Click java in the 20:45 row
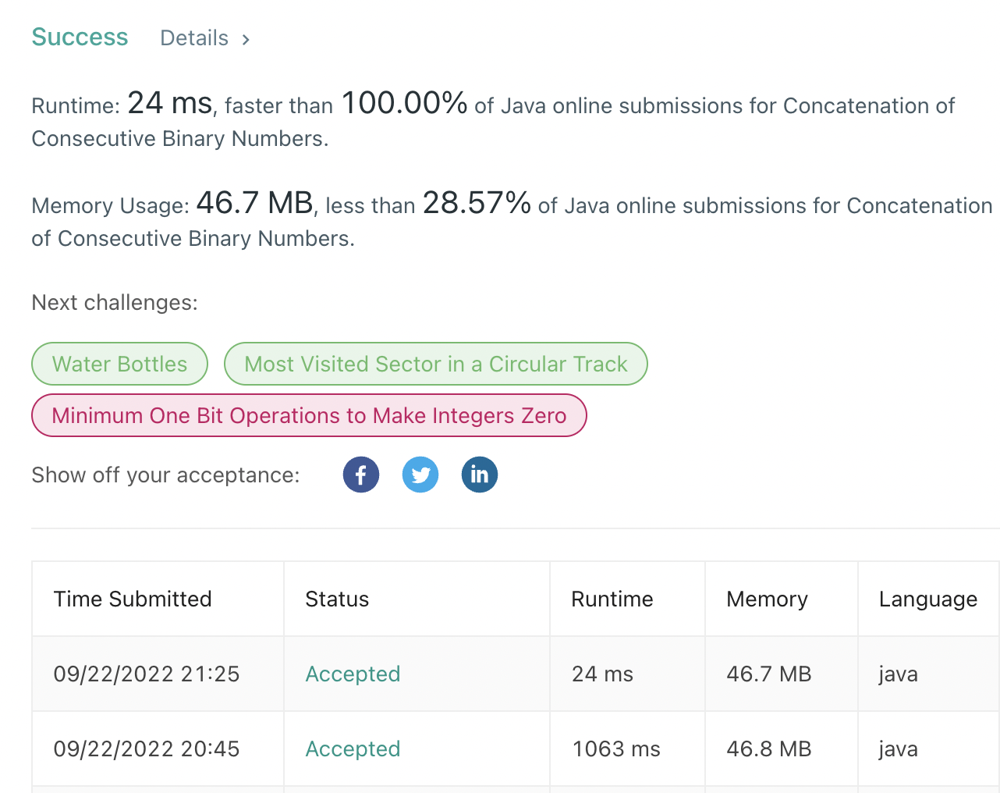The width and height of the screenshot is (1000, 793). tap(898, 749)
